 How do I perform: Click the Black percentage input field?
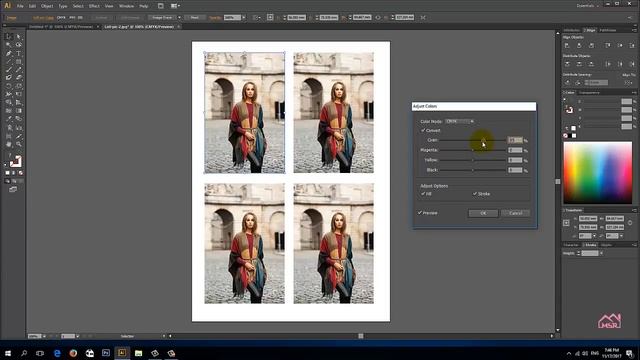click(x=515, y=170)
